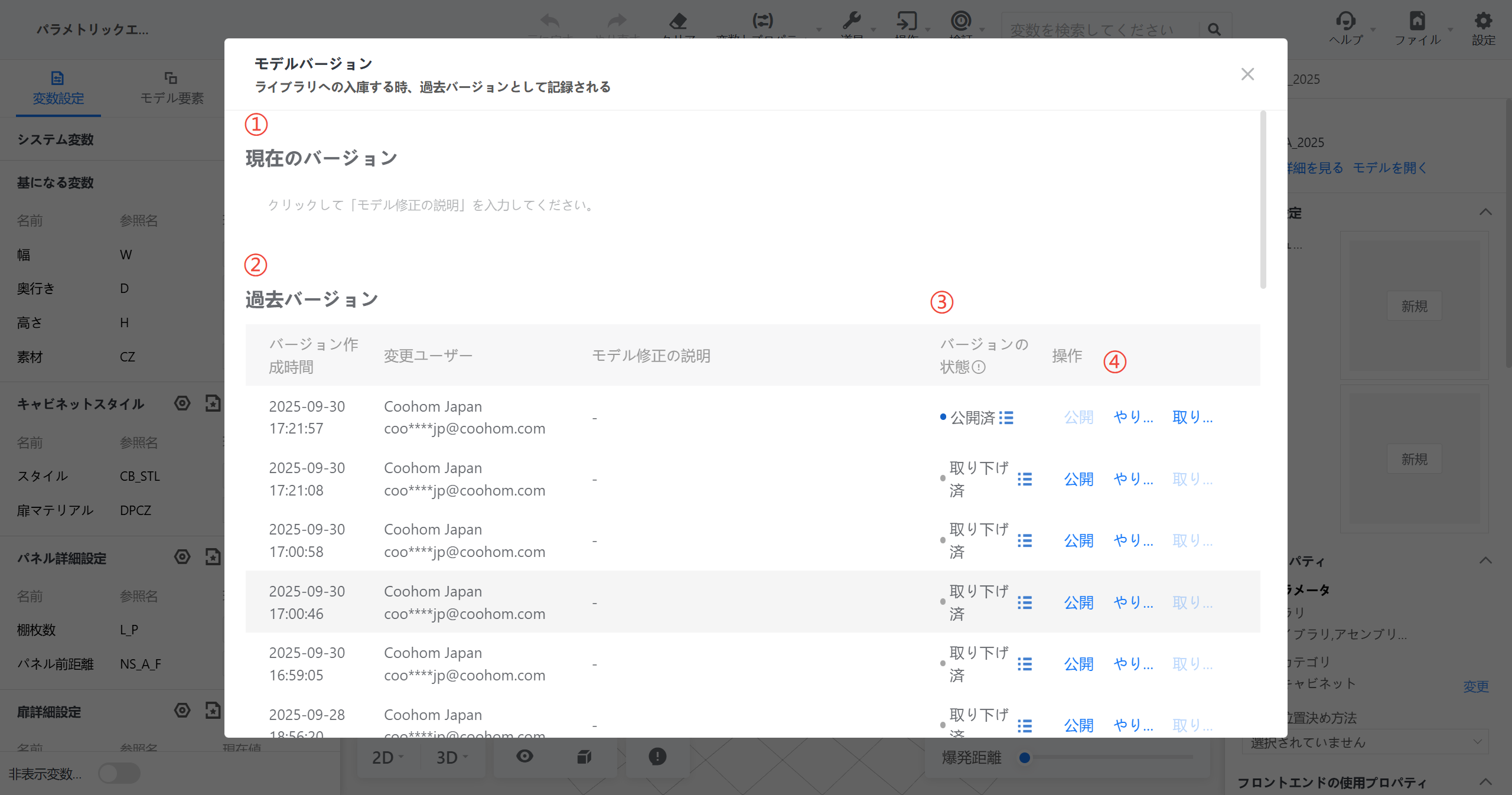Click the undo arrow icon

550,21
